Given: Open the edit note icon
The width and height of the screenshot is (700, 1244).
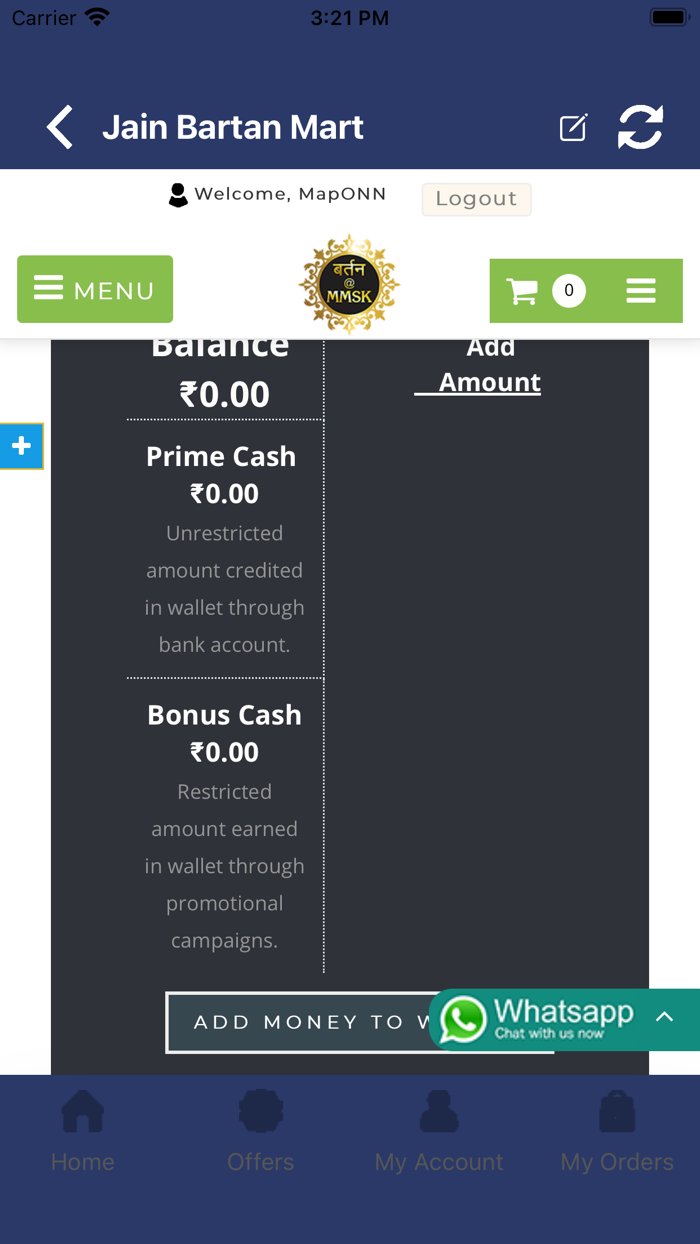Looking at the screenshot, I should 573,128.
